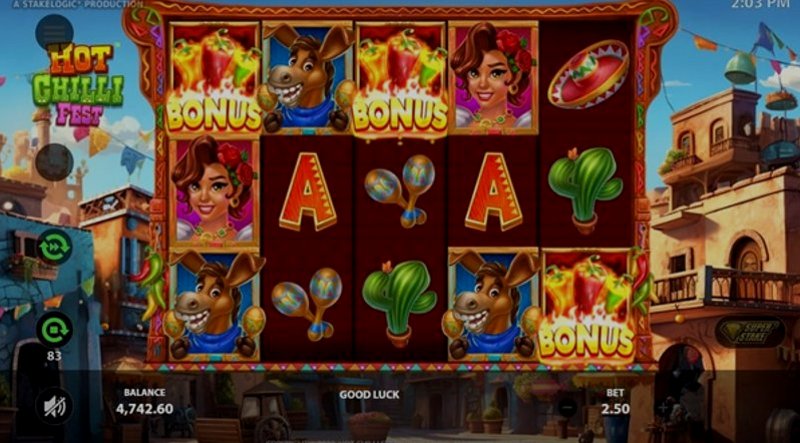
Task: Click the Bet value 2.50
Action: (x=615, y=409)
